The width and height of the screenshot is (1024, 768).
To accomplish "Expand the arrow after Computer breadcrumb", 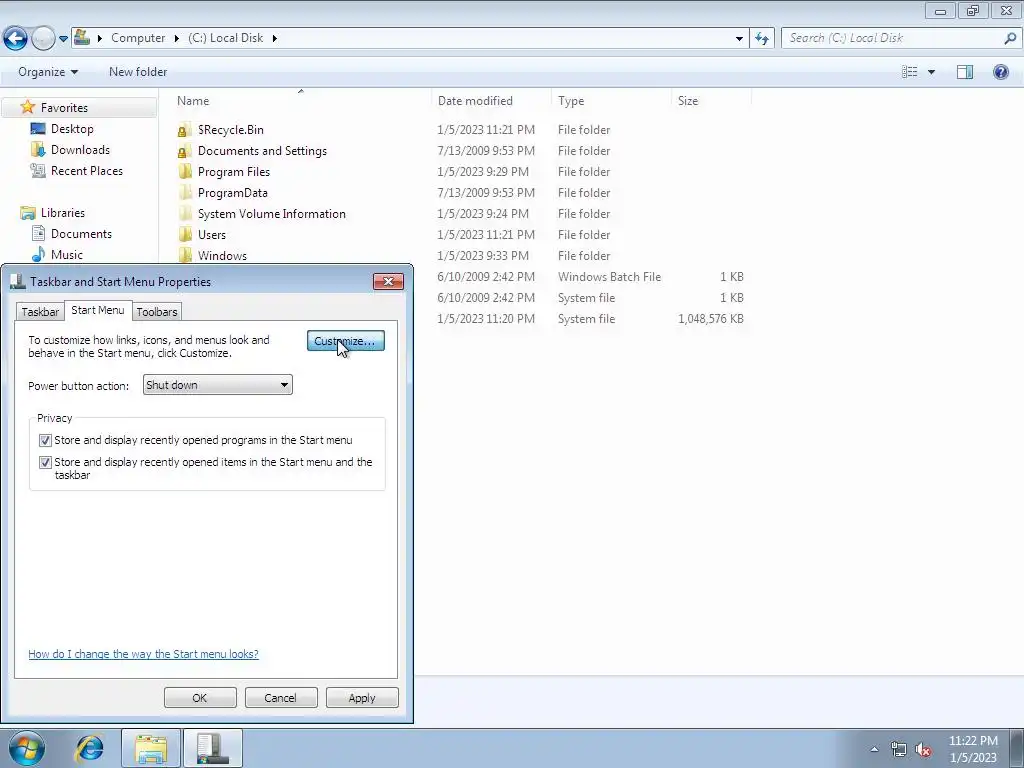I will click(176, 39).
